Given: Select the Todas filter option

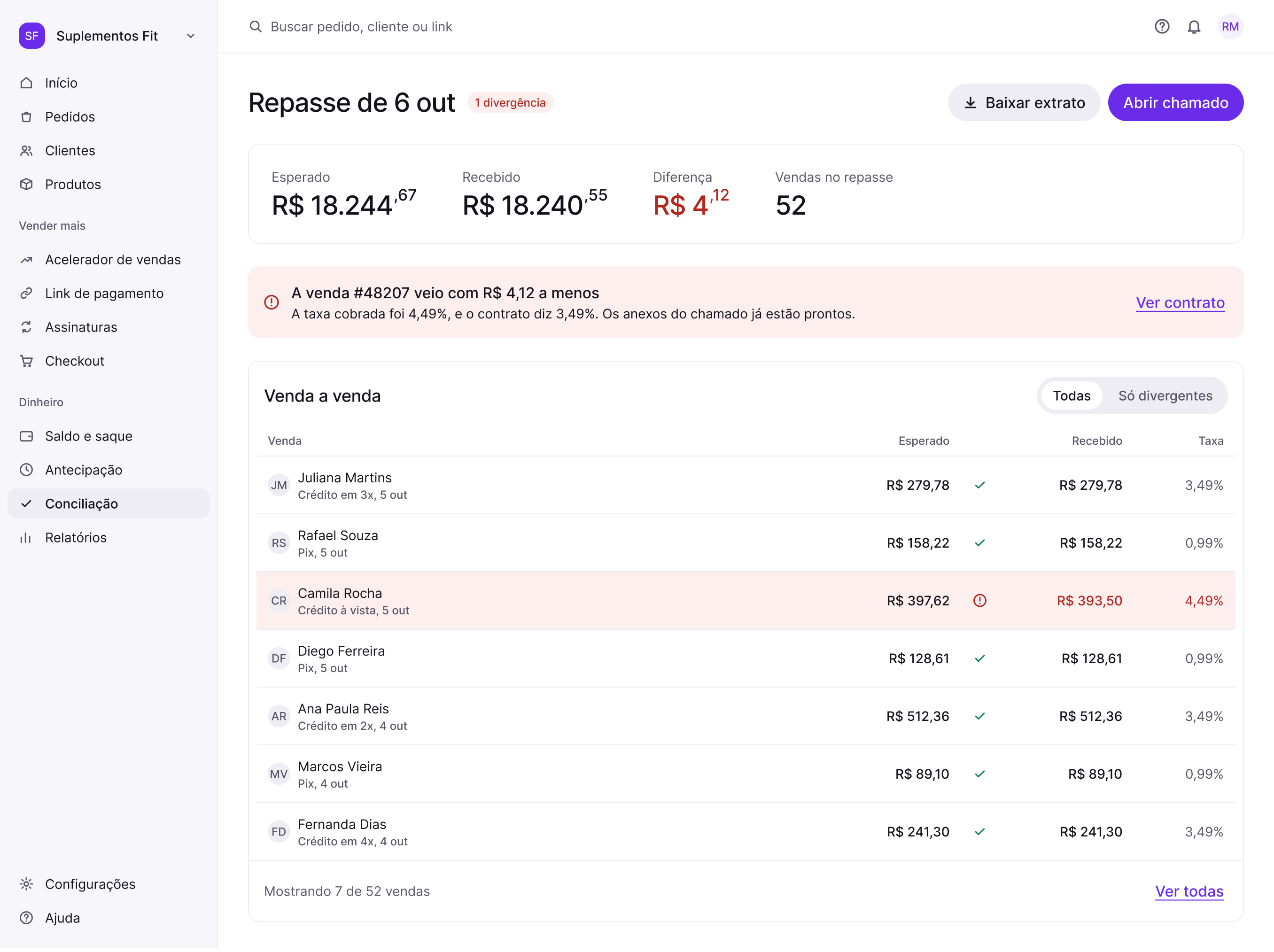Looking at the screenshot, I should coord(1071,395).
